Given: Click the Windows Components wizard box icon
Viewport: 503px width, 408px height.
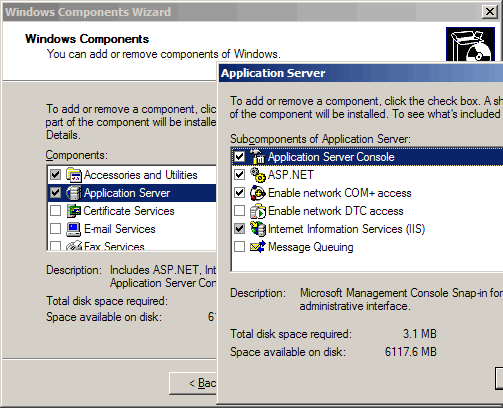Looking at the screenshot, I should [470, 44].
